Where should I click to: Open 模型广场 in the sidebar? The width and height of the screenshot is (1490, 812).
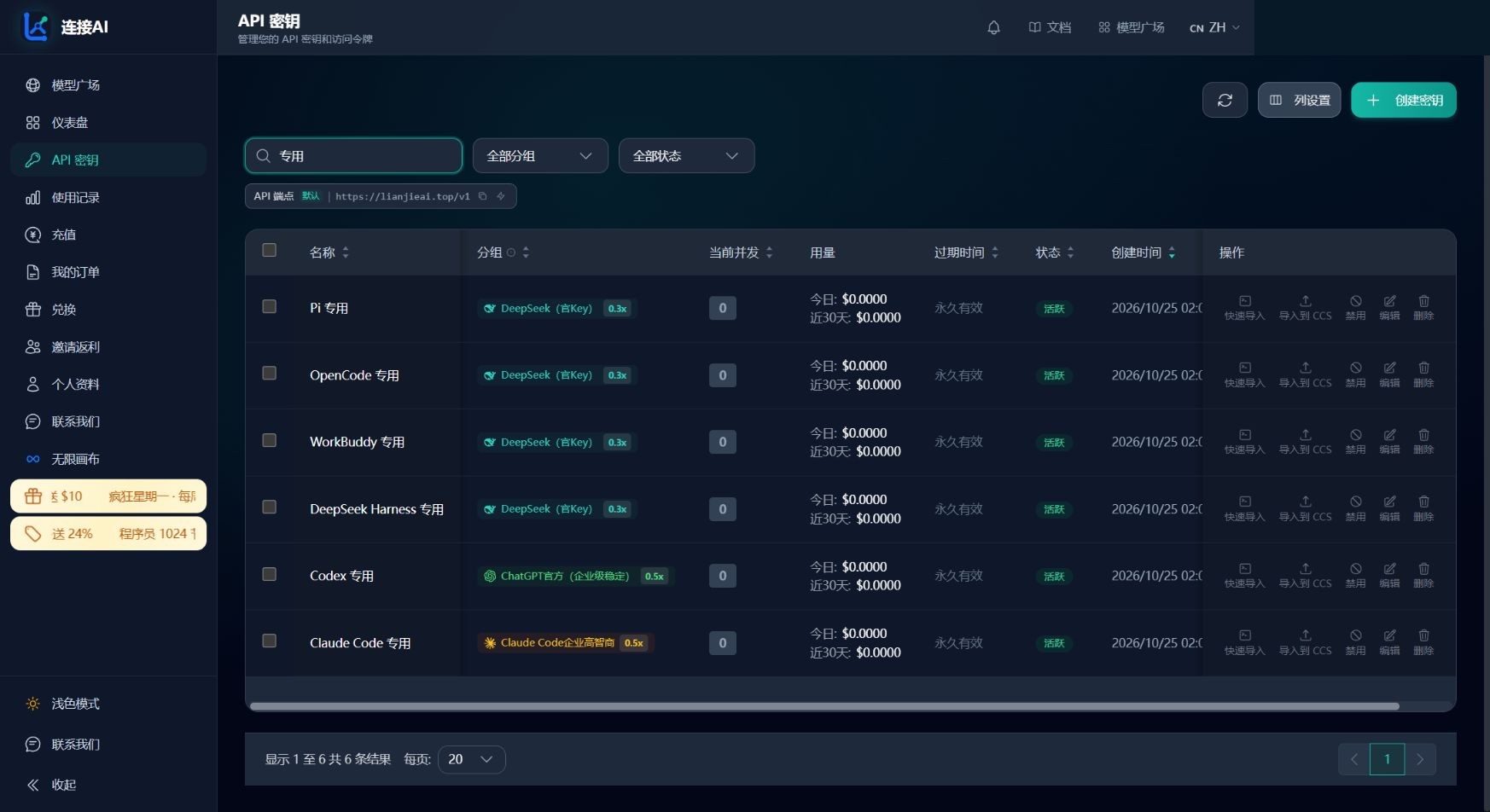click(108, 85)
